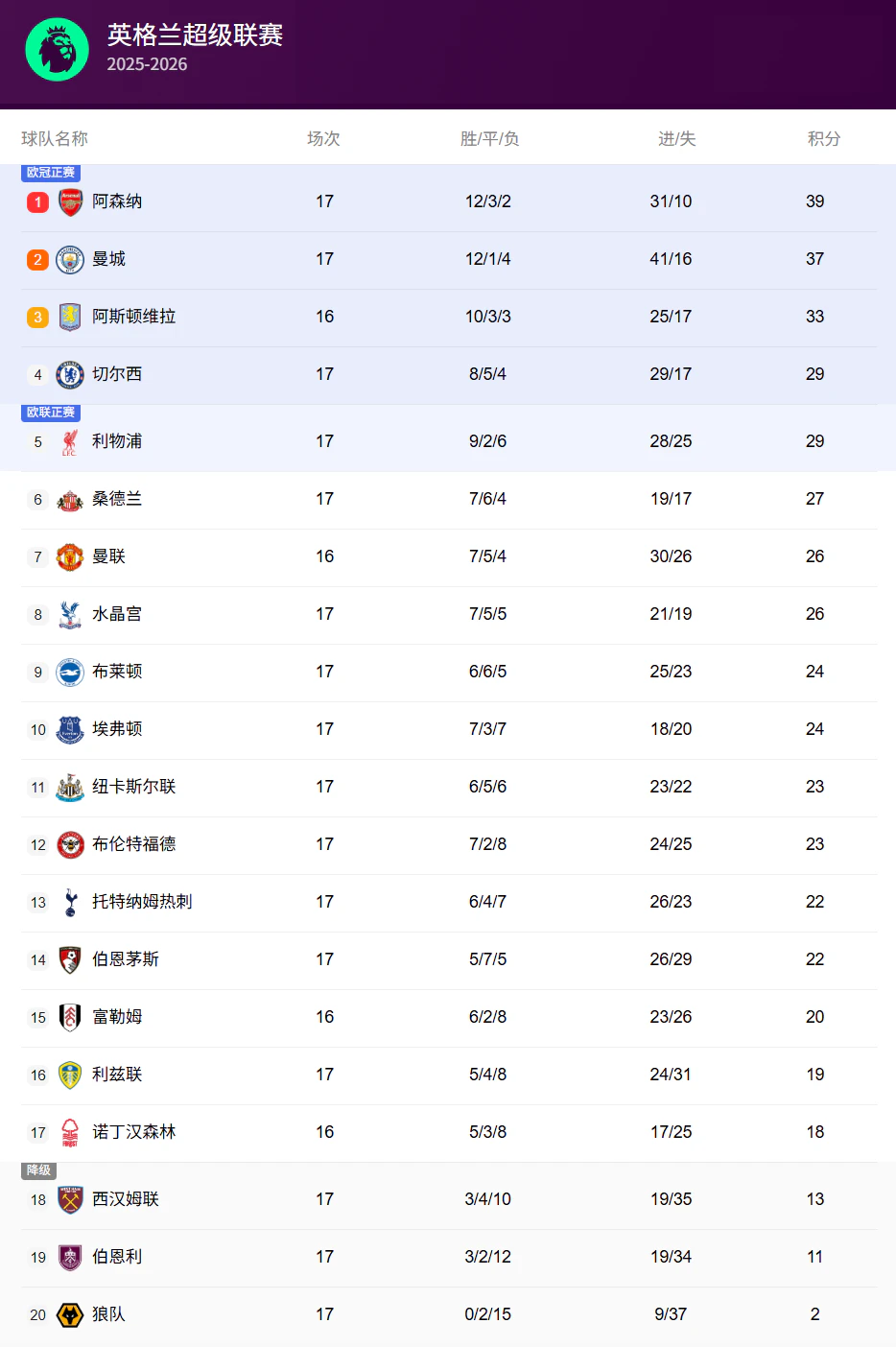Image resolution: width=896 pixels, height=1347 pixels.
Task: Click the Nottingham Forest tree crest
Action: coord(70,1133)
